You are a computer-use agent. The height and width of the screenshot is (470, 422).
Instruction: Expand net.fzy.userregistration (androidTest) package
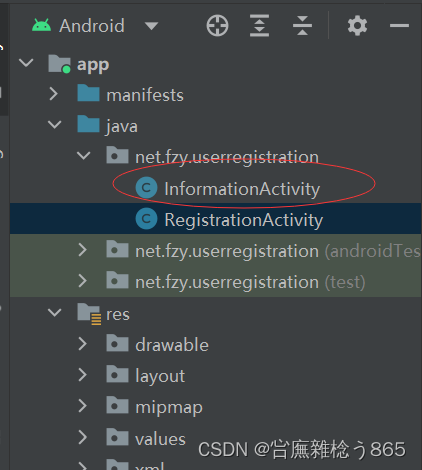tap(82, 250)
